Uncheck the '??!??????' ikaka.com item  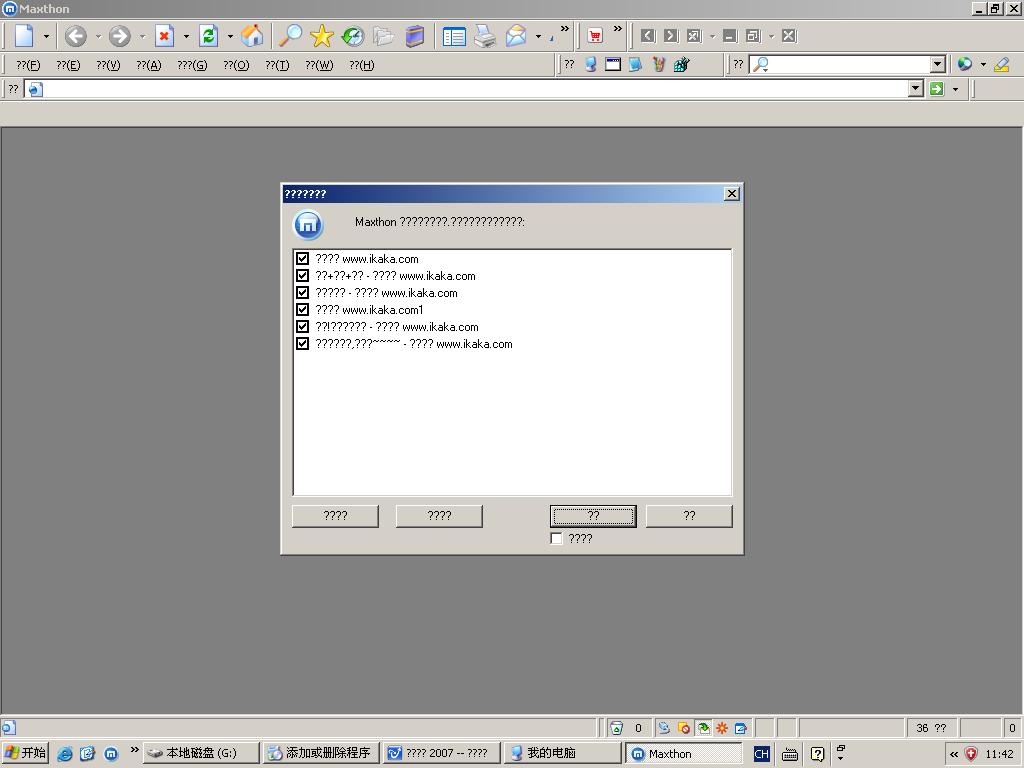302,327
